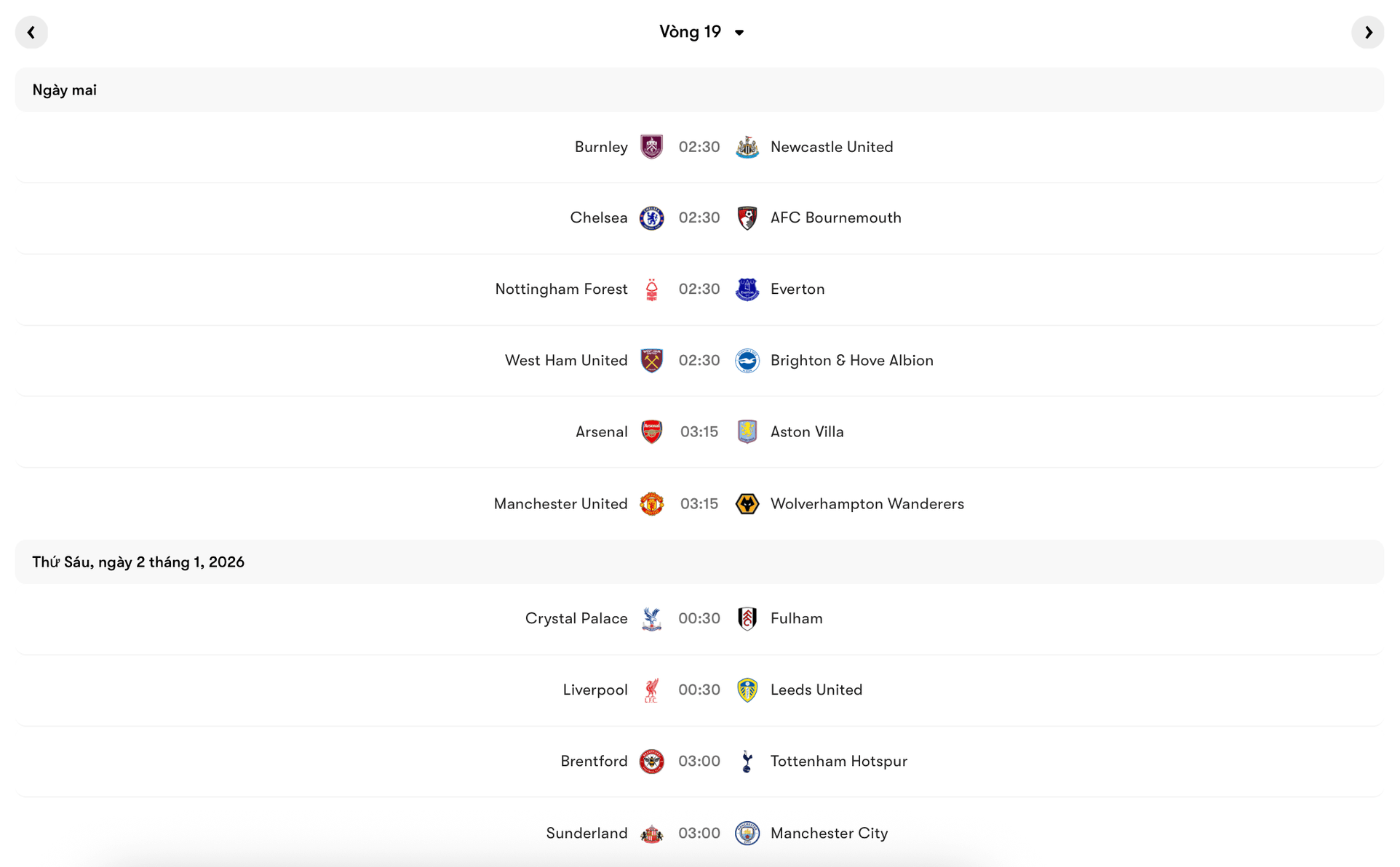This screenshot has height=867, width=1400.
Task: Click the next round arrow
Action: [1369, 32]
